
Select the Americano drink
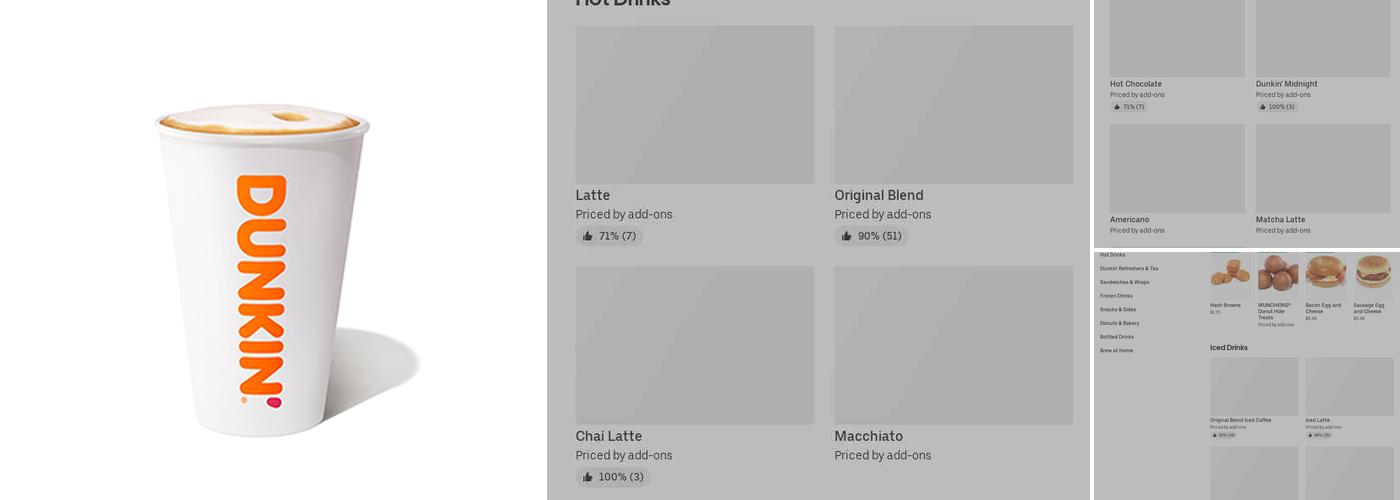[1177, 168]
